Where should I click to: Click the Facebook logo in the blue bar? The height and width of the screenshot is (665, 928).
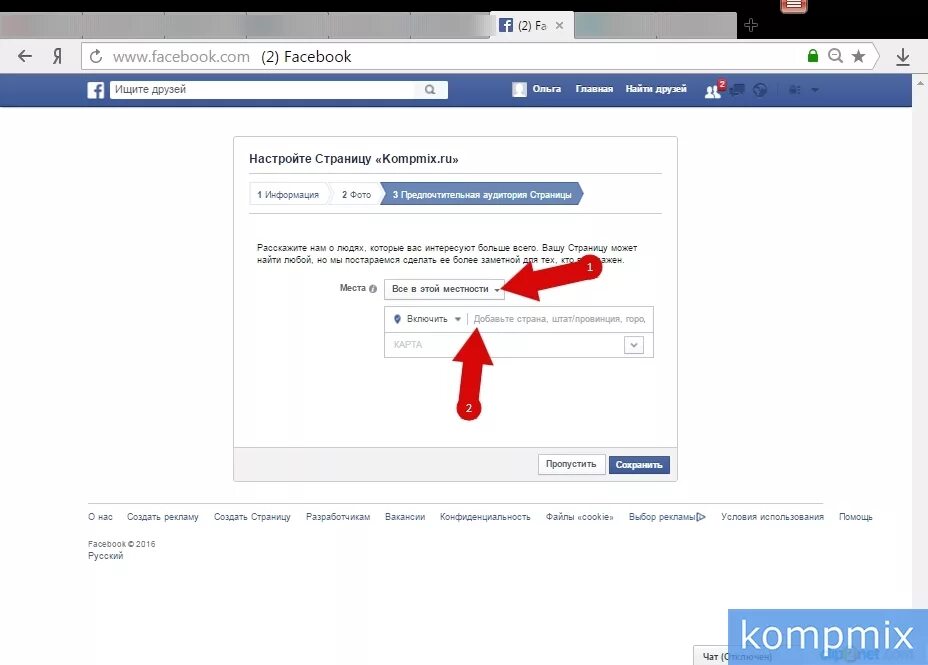click(96, 90)
